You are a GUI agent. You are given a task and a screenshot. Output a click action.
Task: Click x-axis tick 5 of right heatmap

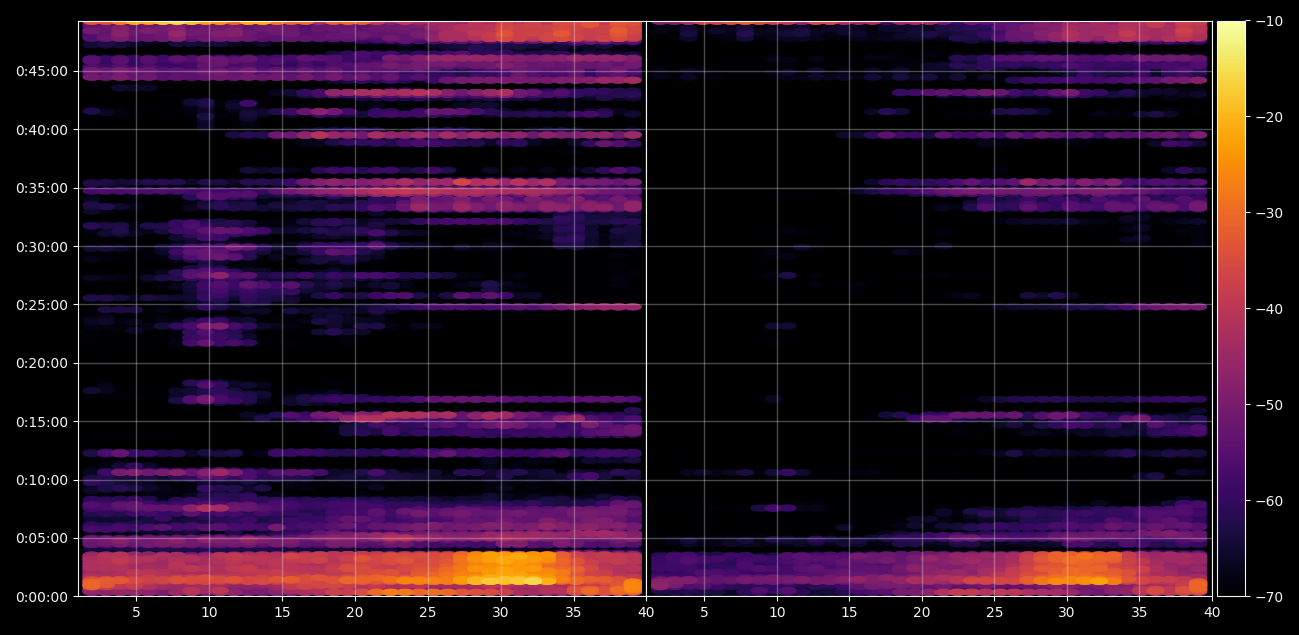(704, 611)
